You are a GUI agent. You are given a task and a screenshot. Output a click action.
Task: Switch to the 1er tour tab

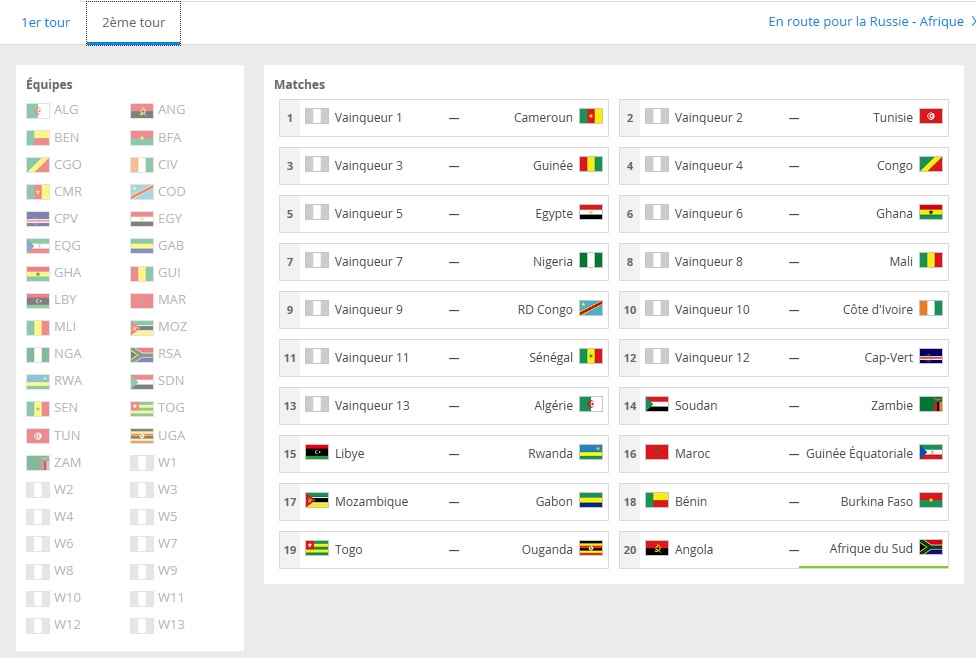coord(46,22)
